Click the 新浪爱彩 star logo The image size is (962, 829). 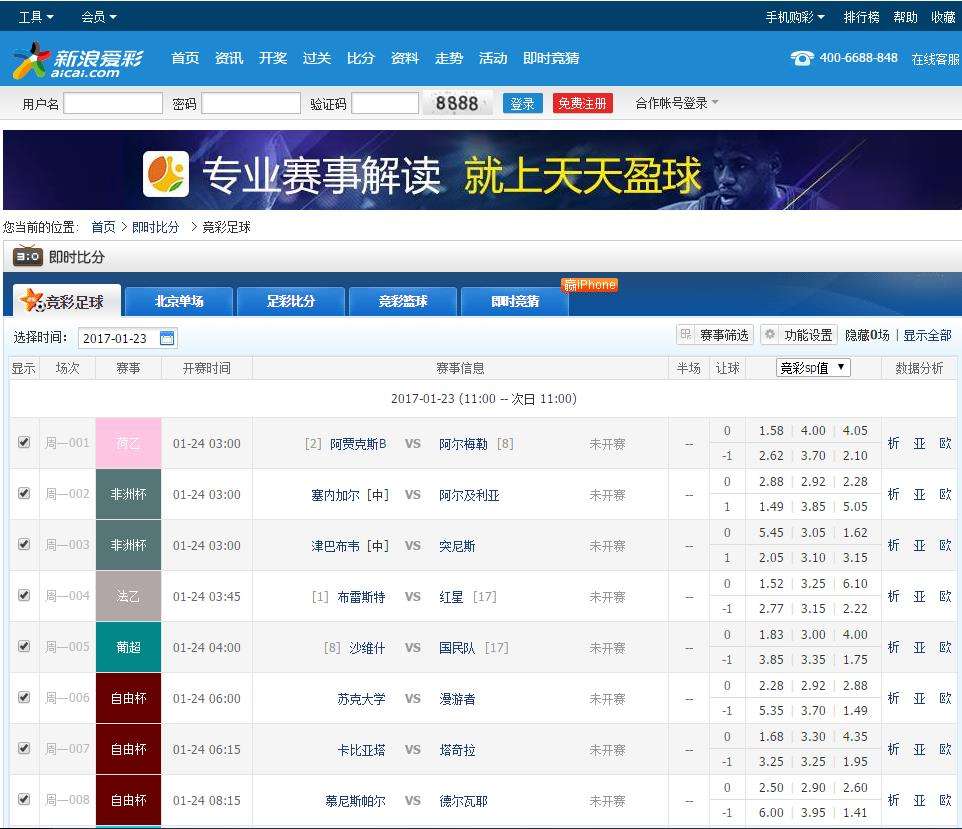pyautogui.click(x=30, y=57)
